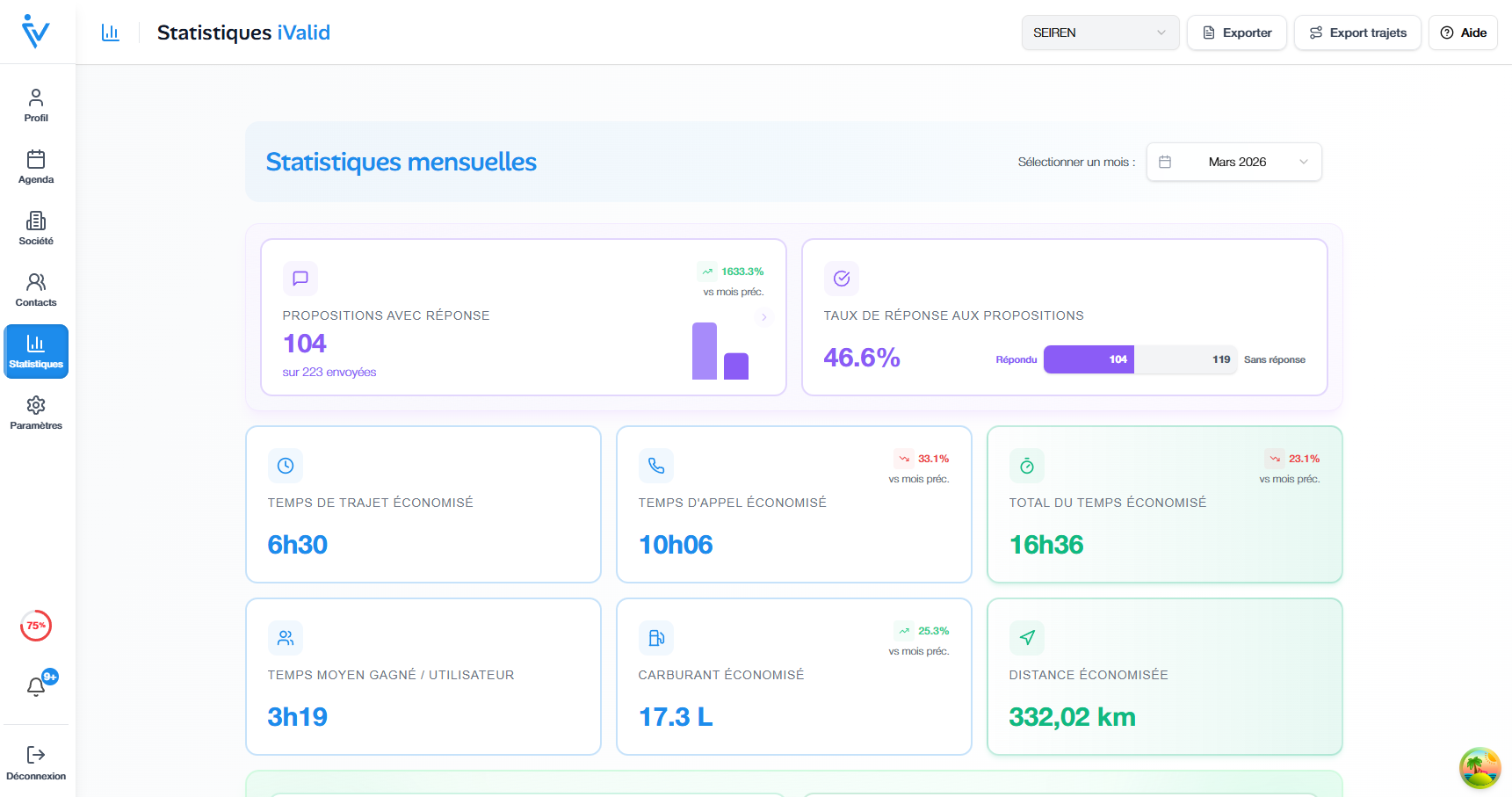Screen dimensions: 1512x797
Task: Navigate to Paramètres in the sidebar
Action: [36, 412]
